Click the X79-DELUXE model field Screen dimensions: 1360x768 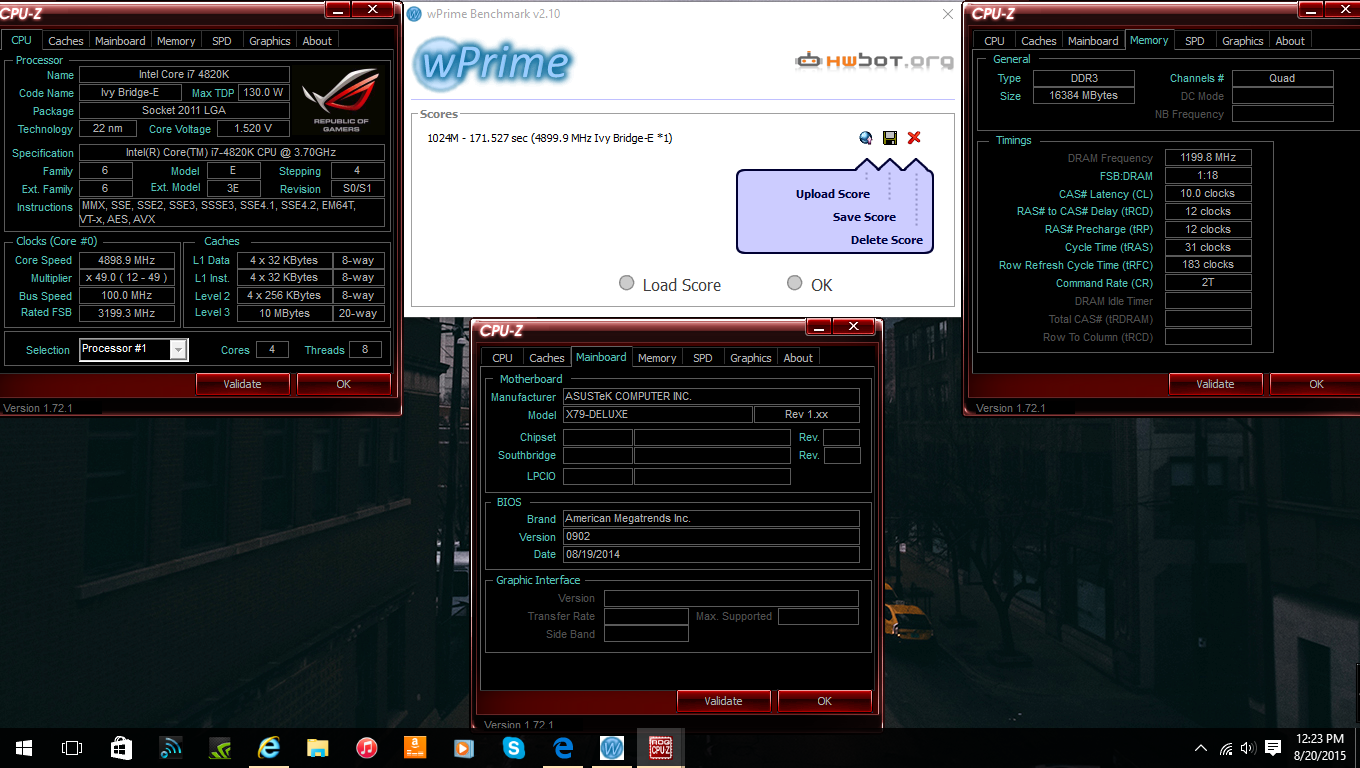tap(657, 415)
